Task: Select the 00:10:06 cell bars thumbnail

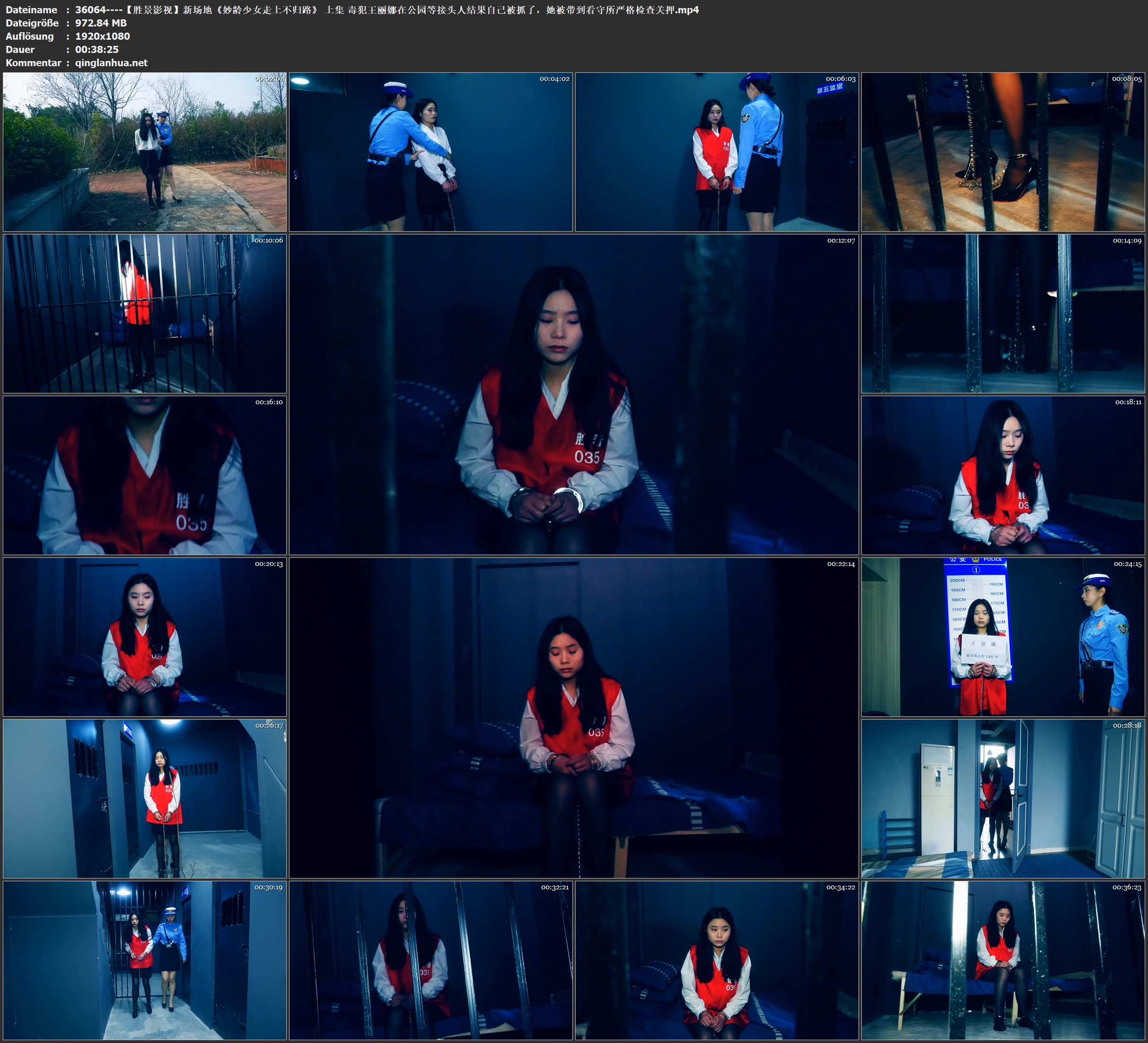Action: [145, 313]
